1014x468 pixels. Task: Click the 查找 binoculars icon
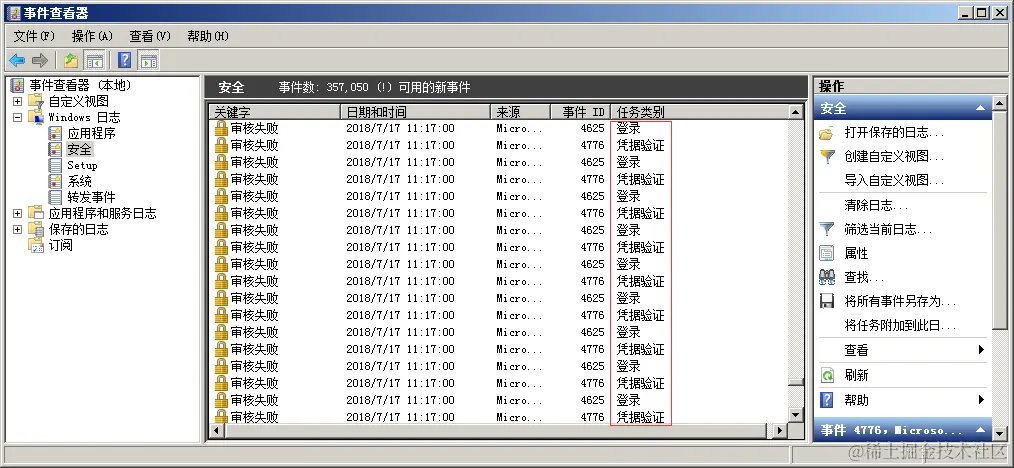[826, 277]
